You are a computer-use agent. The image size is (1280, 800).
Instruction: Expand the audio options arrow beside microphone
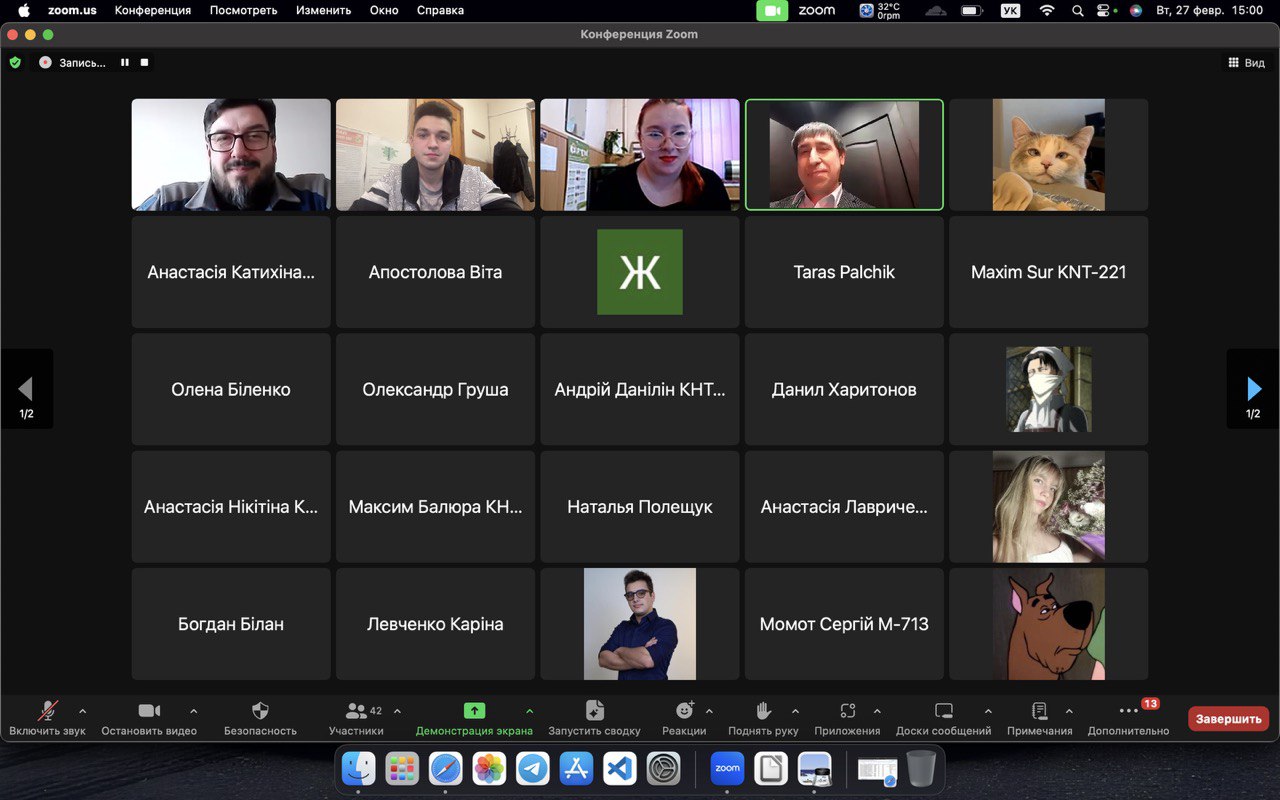tap(83, 711)
